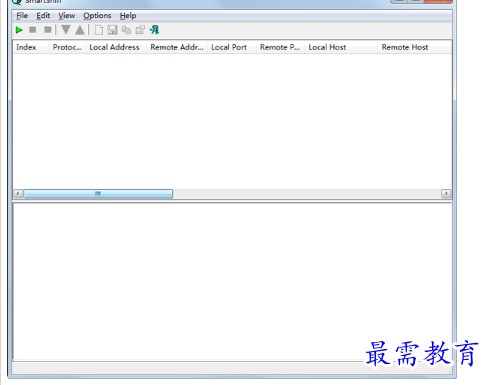Click the blue horizontal scrollbar thumb
The width and height of the screenshot is (487, 385).
point(98,194)
